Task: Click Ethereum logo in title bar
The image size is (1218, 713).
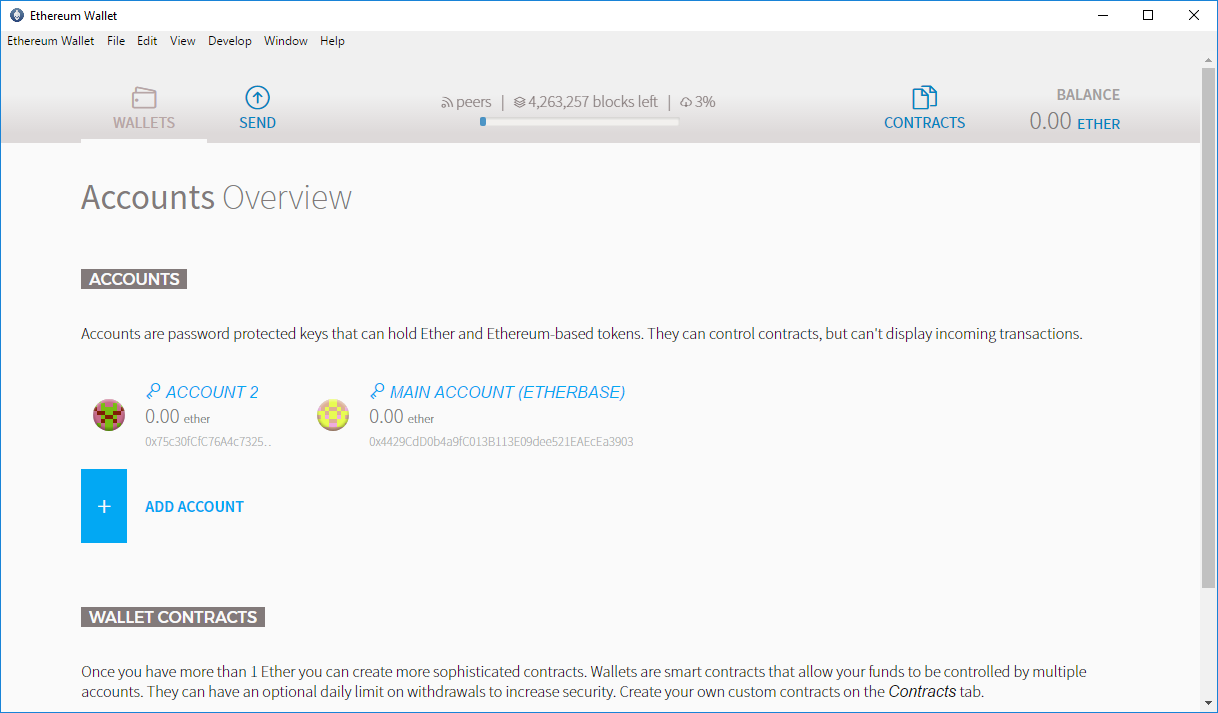Action: click(16, 15)
